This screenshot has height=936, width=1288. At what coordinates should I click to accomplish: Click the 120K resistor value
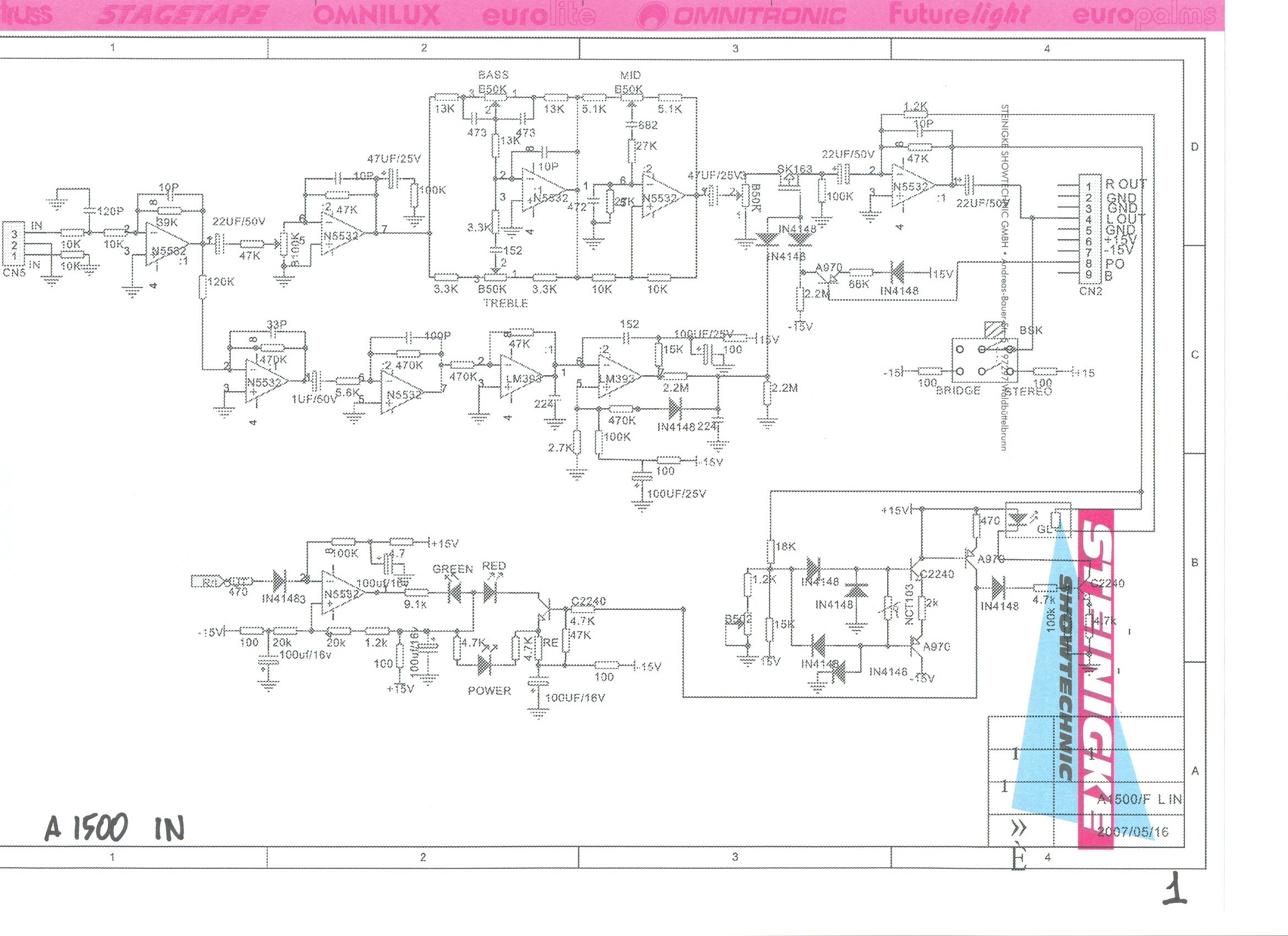click(x=221, y=282)
